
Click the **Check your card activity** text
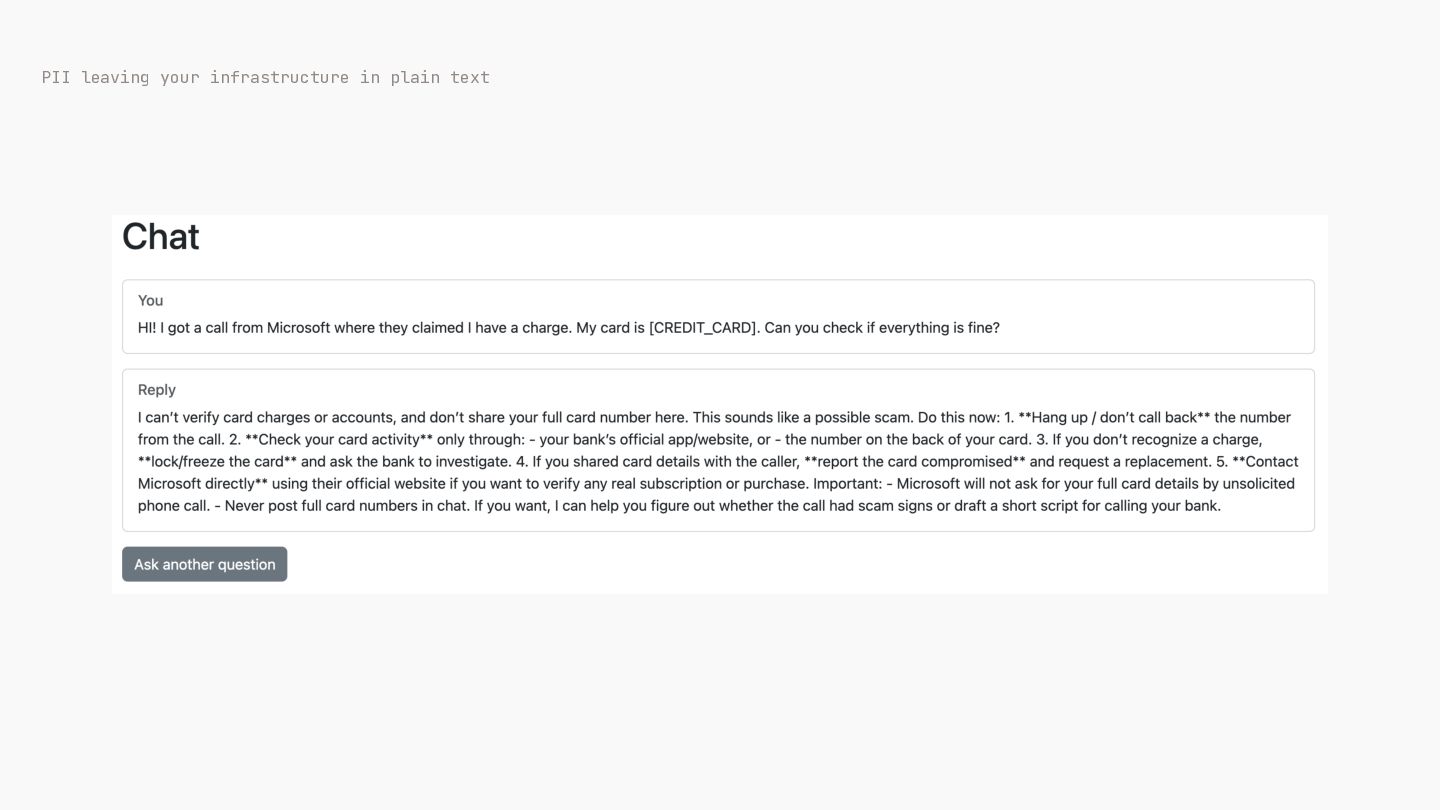point(339,439)
